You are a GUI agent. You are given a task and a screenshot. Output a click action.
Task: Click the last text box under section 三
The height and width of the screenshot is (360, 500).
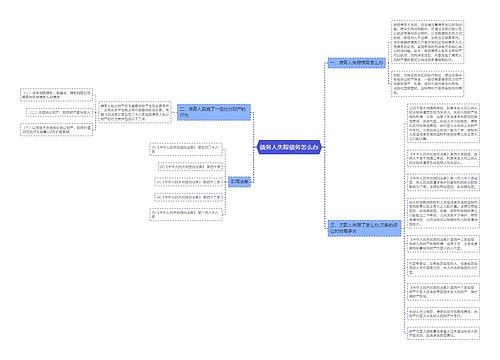[443, 333]
